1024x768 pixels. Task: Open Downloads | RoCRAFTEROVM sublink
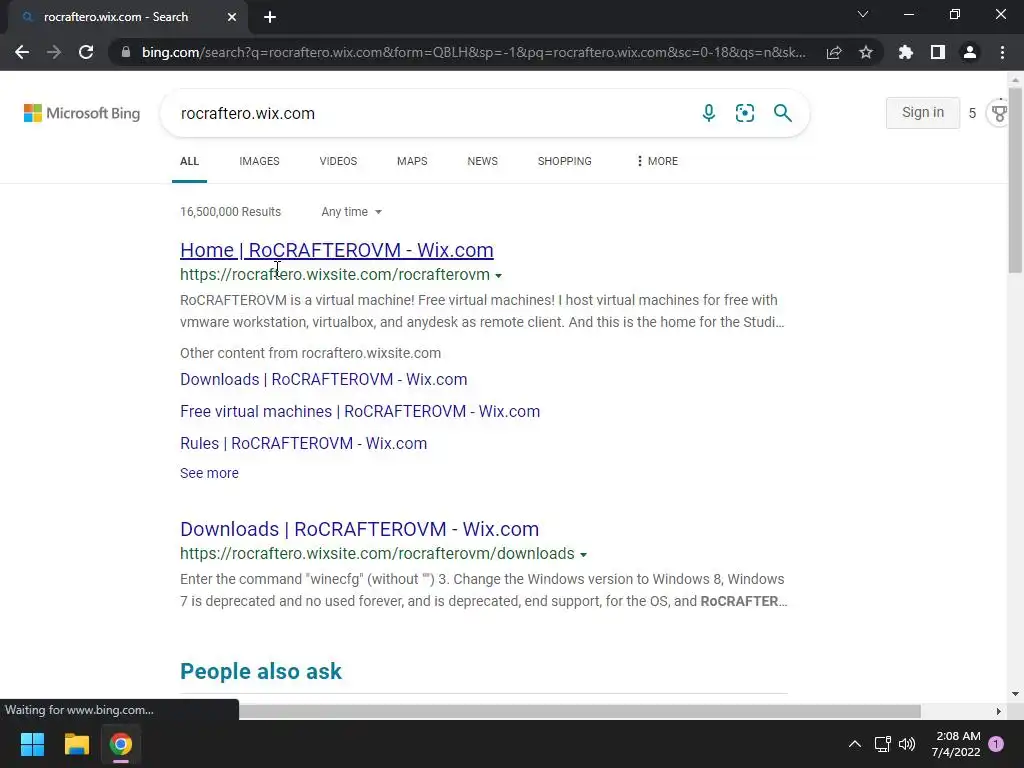click(x=324, y=379)
